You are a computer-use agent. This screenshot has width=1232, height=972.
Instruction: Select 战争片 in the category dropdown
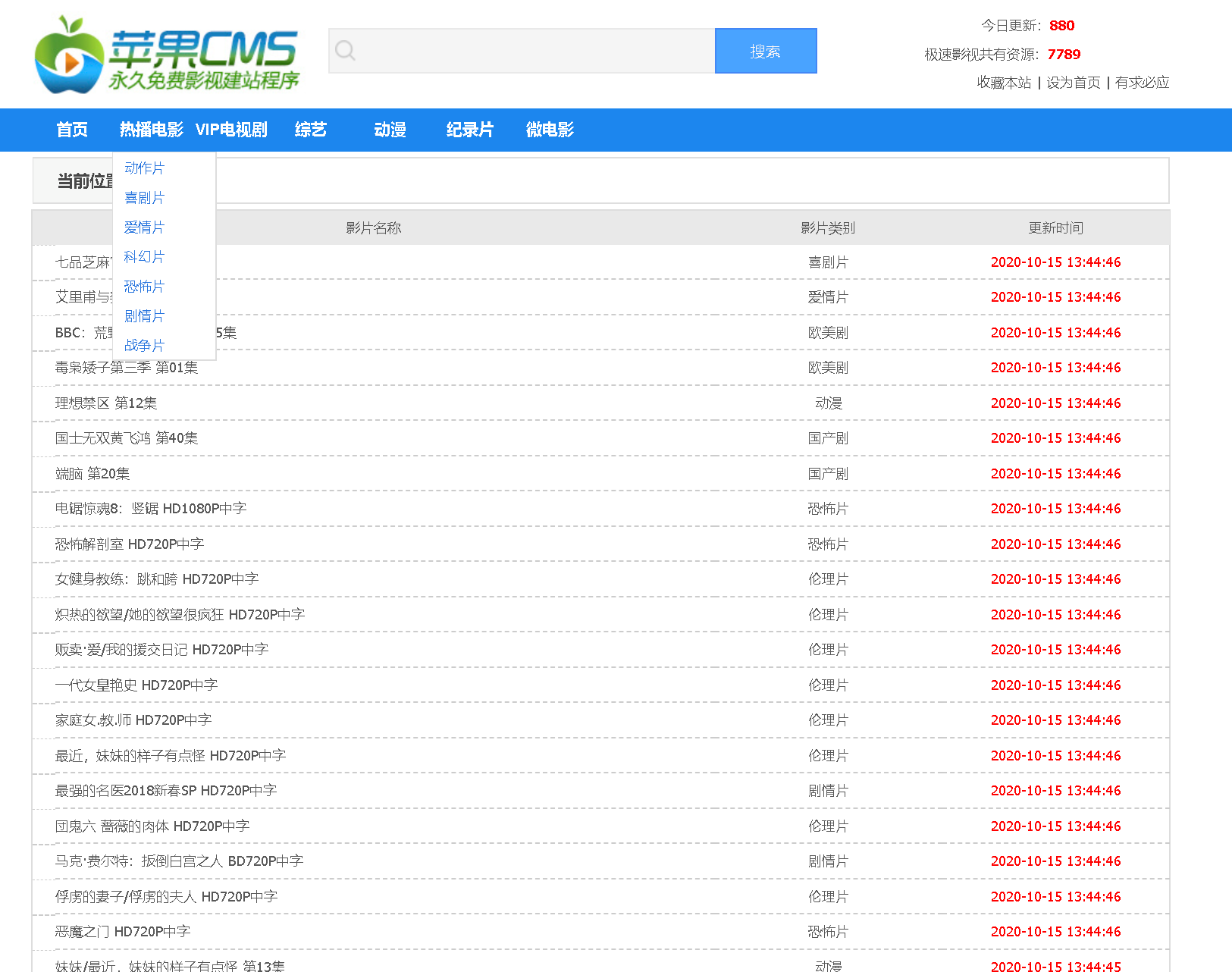pos(144,345)
